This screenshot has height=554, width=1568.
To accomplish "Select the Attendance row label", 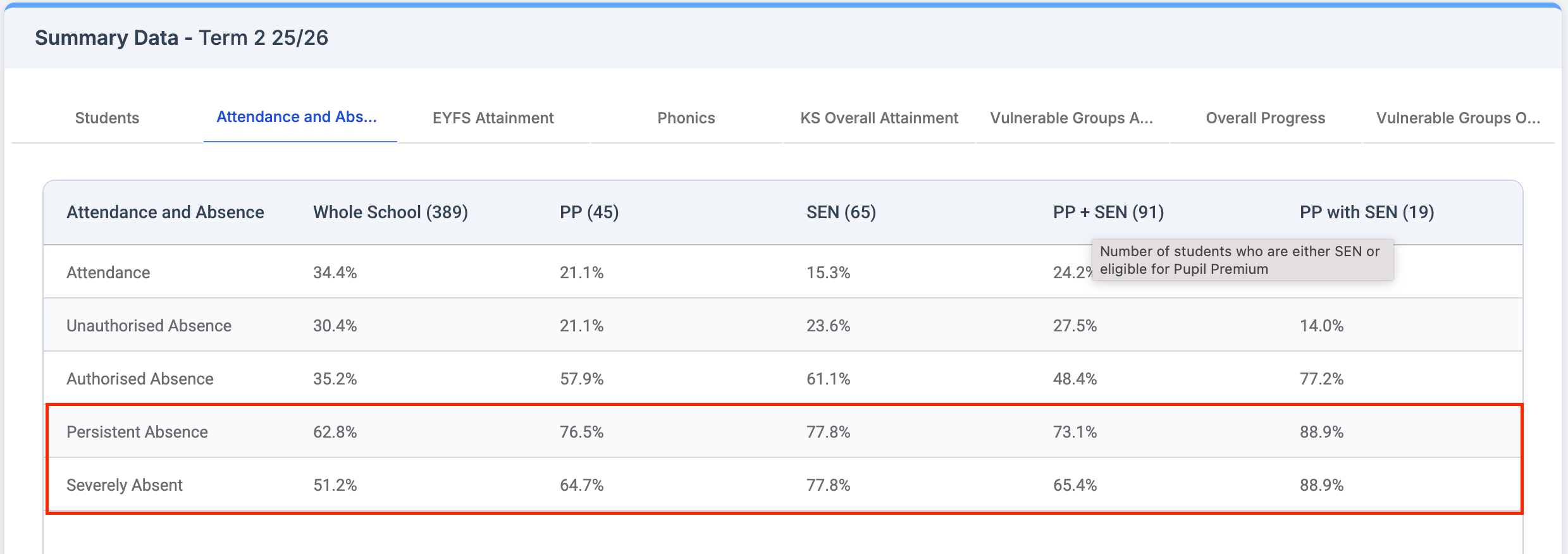I will [x=108, y=273].
